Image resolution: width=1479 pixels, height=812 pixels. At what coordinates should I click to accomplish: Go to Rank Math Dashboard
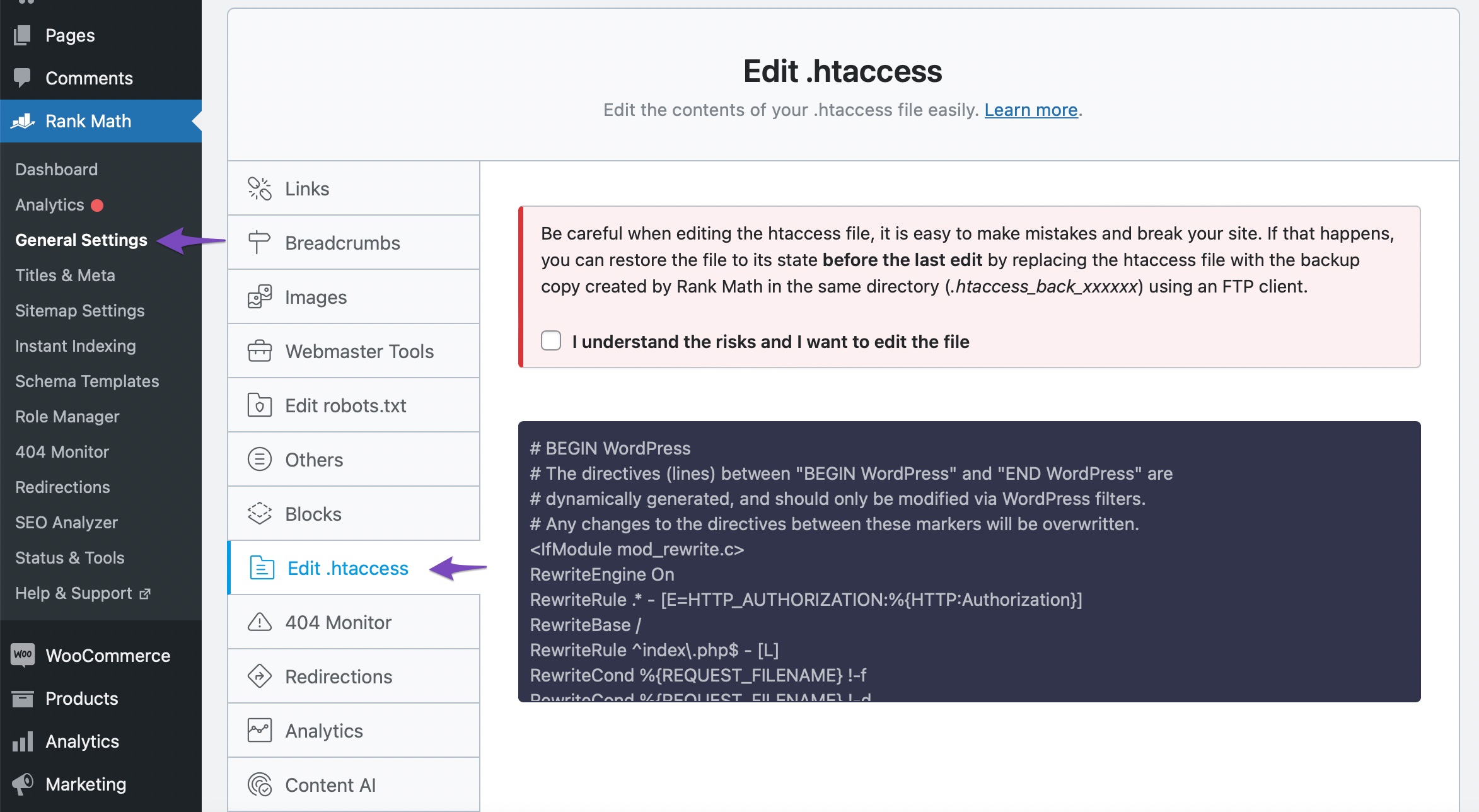click(x=57, y=170)
